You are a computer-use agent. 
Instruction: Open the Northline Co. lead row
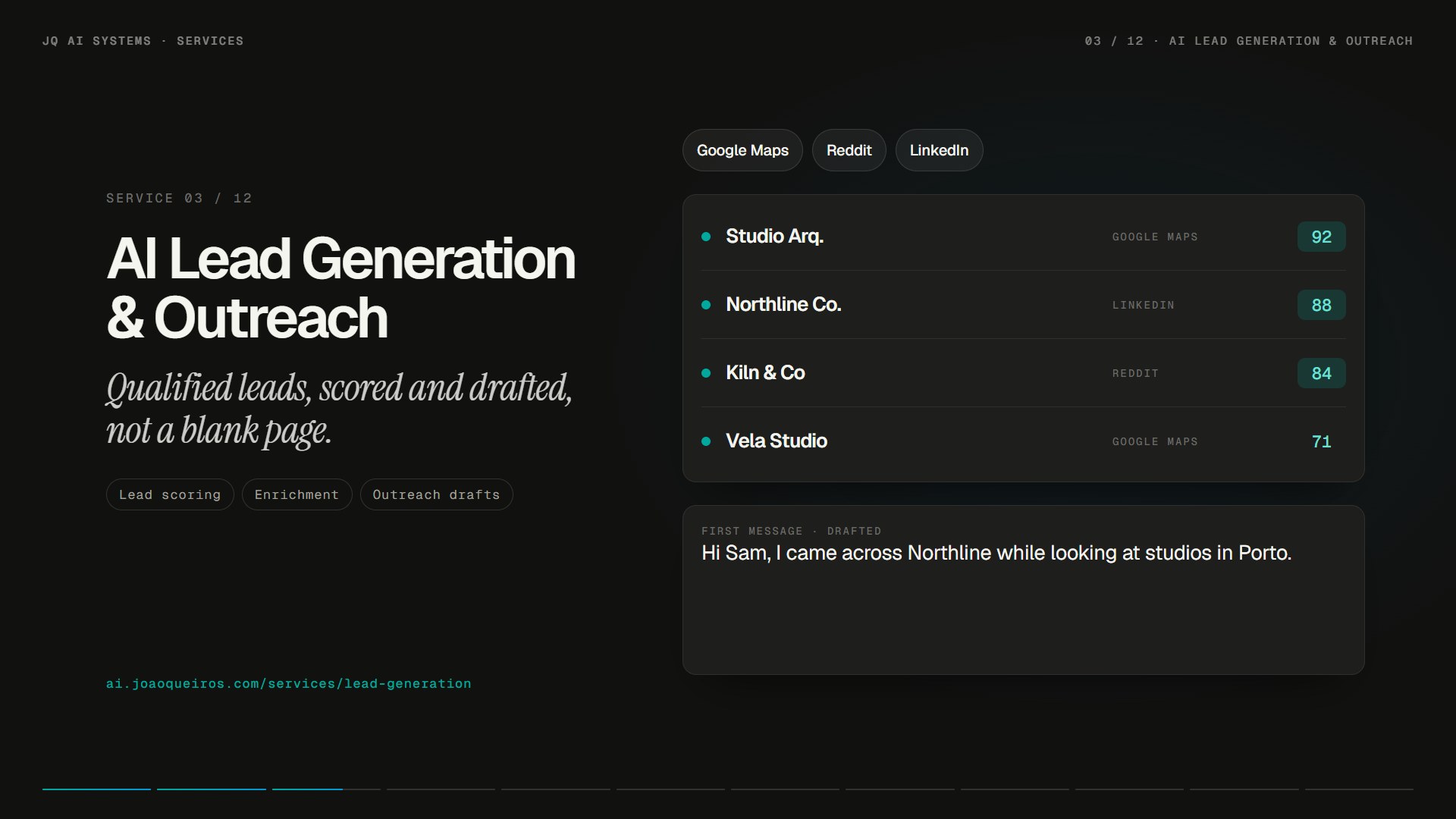1023,305
